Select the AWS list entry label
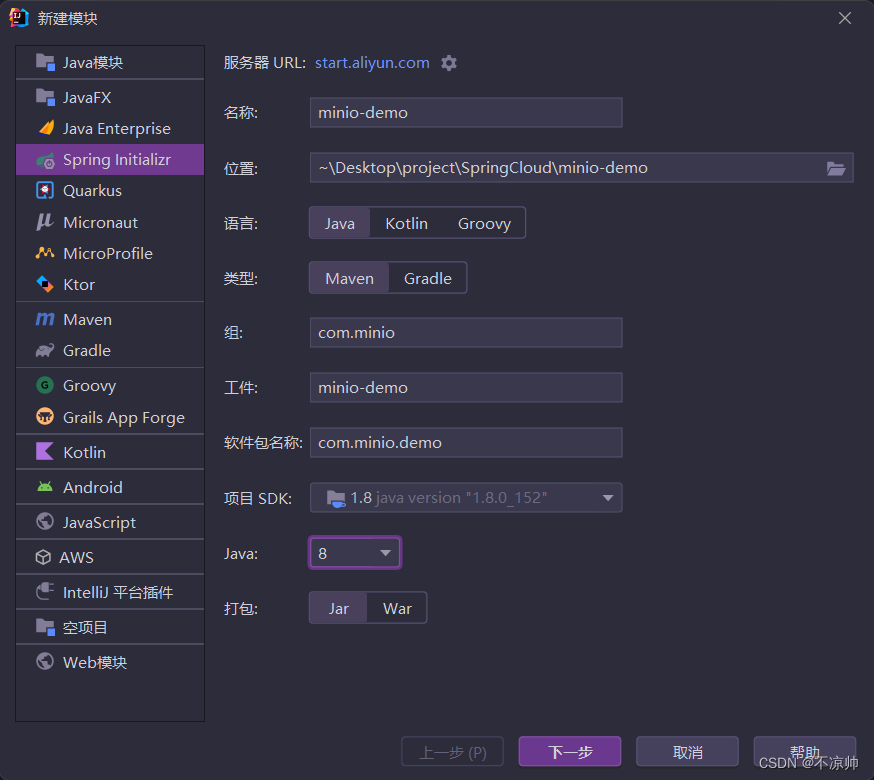This screenshot has width=874, height=780. 76,558
